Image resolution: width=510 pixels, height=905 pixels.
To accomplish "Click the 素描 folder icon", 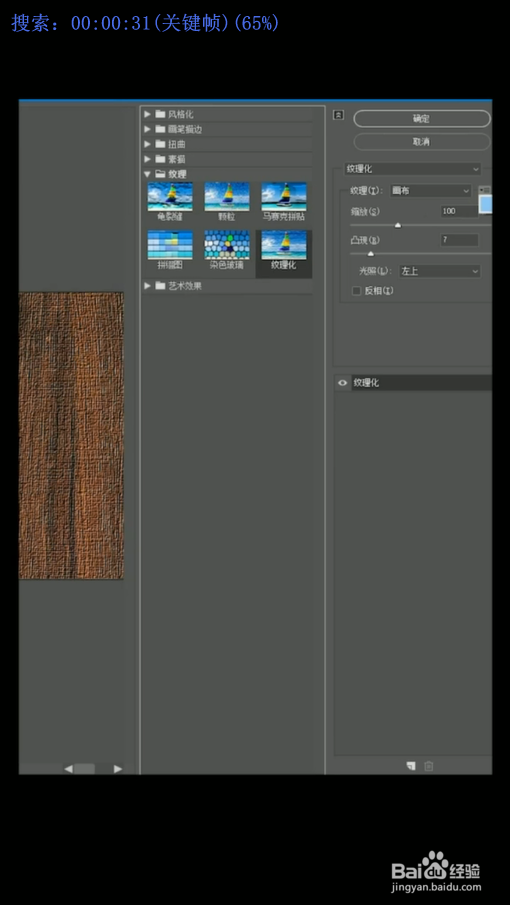I will [x=160, y=159].
